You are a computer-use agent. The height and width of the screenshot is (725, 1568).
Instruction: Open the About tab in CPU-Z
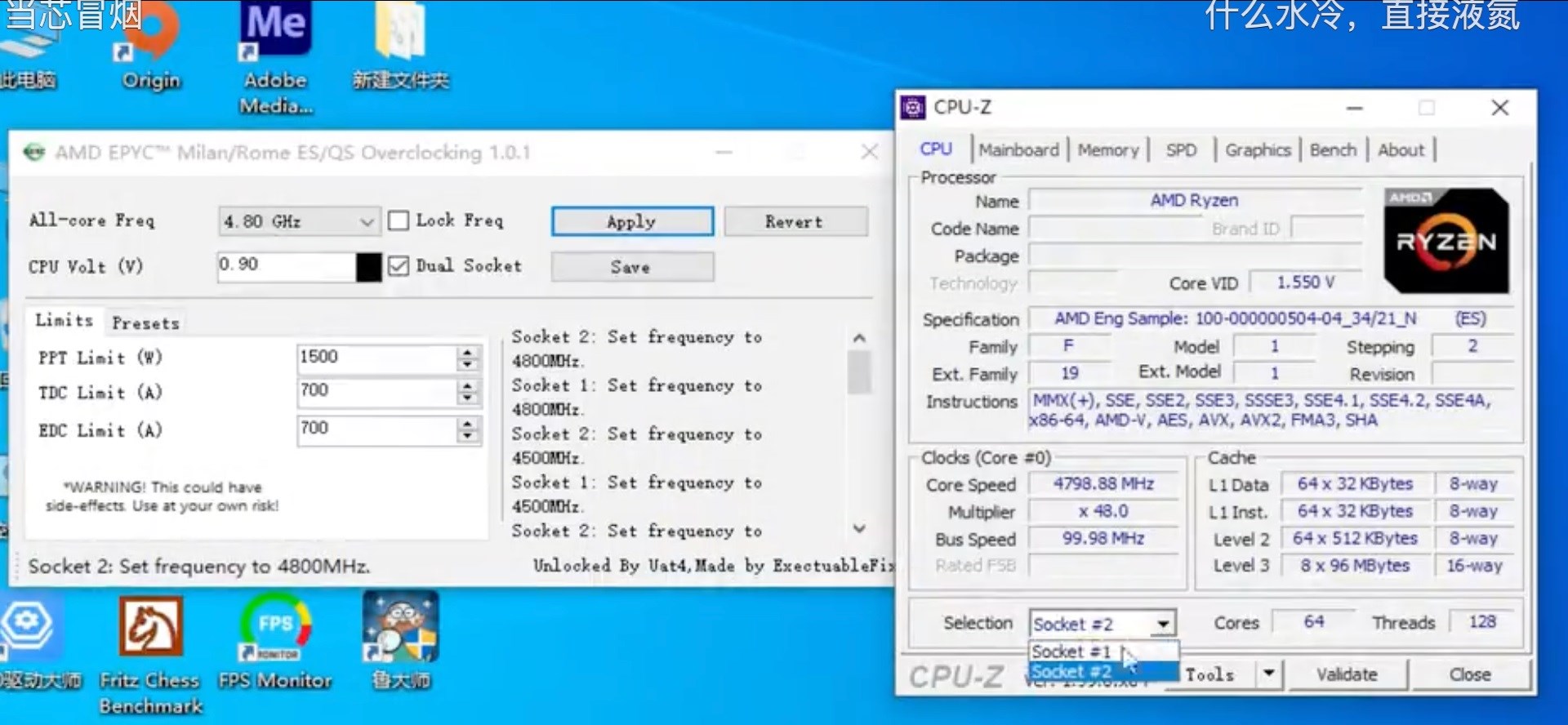(x=1401, y=149)
